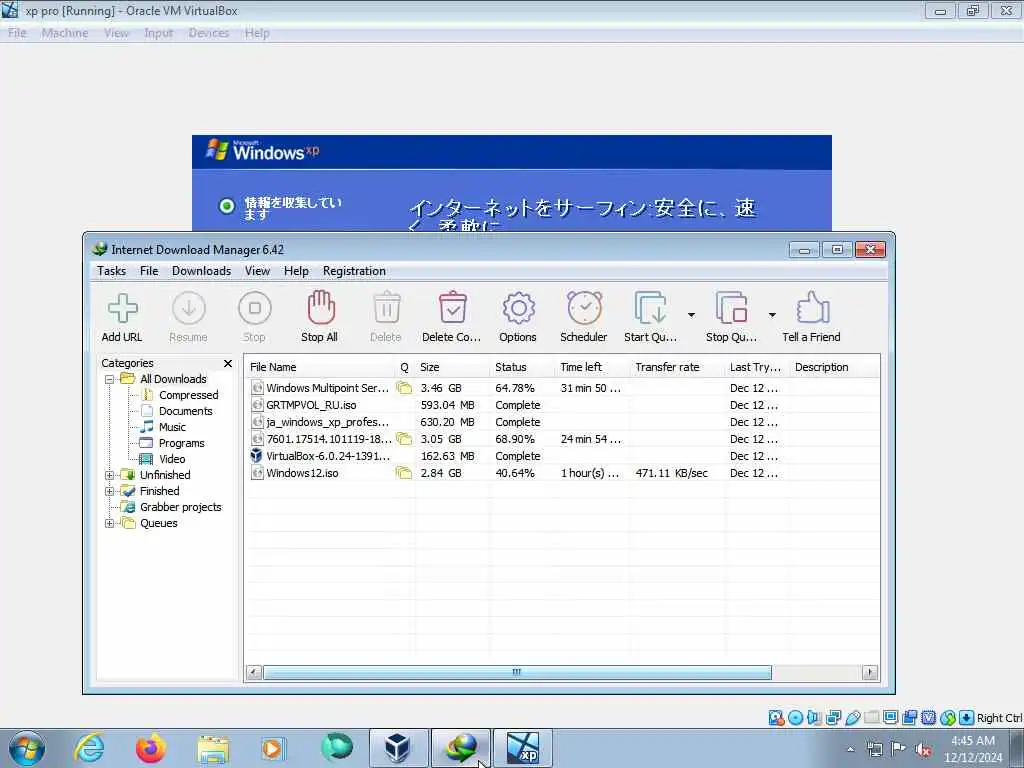The height and width of the screenshot is (768, 1024).
Task: Click the Delete Completed toolbar icon
Action: [x=453, y=308]
